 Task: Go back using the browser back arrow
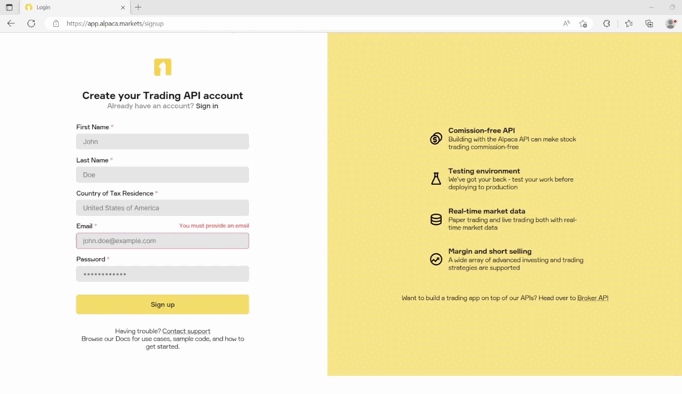click(11, 23)
